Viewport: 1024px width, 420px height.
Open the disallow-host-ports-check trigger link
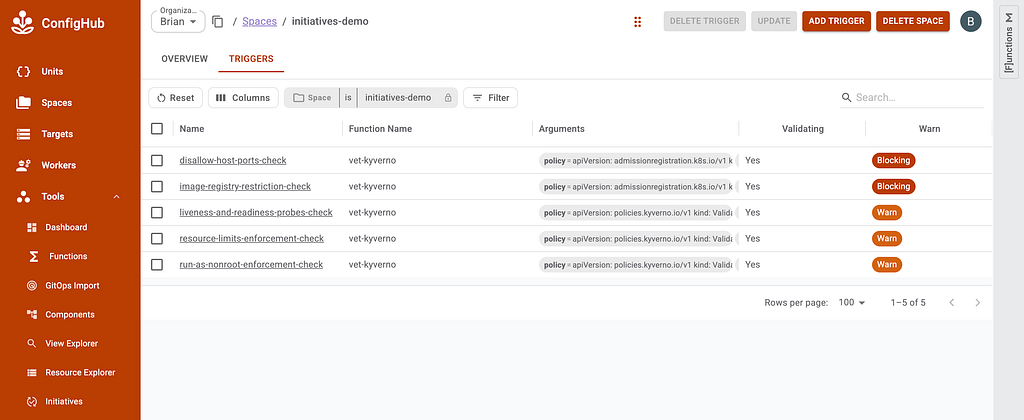click(x=233, y=160)
